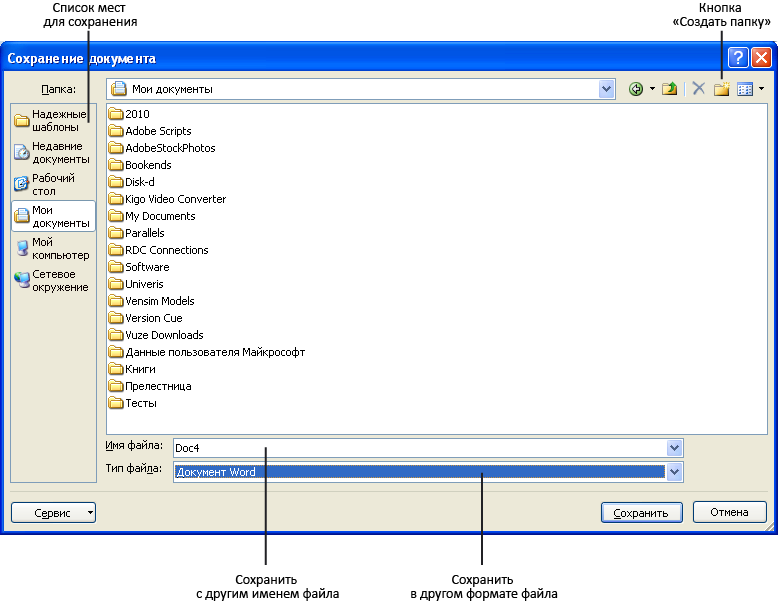Expand the Имя файла dropdown arrow

(674, 448)
